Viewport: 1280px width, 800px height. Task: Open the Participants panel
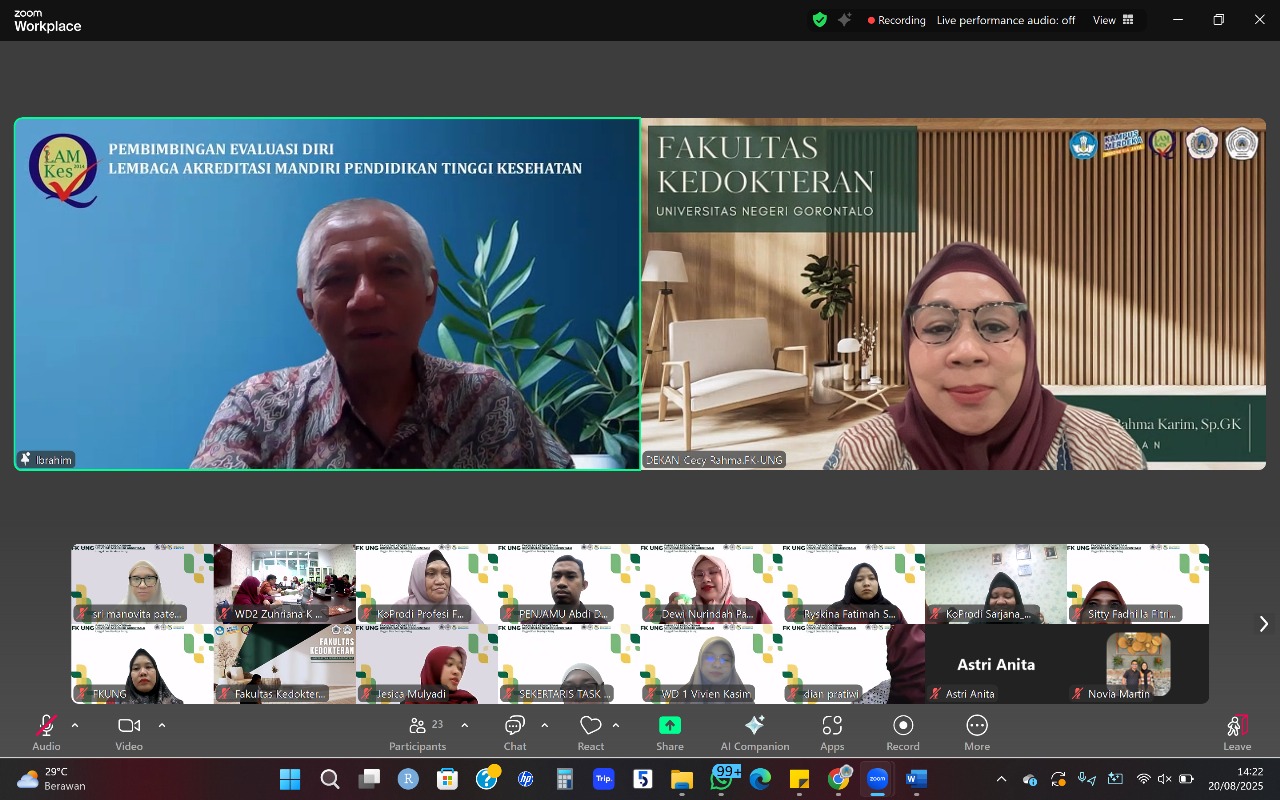418,733
